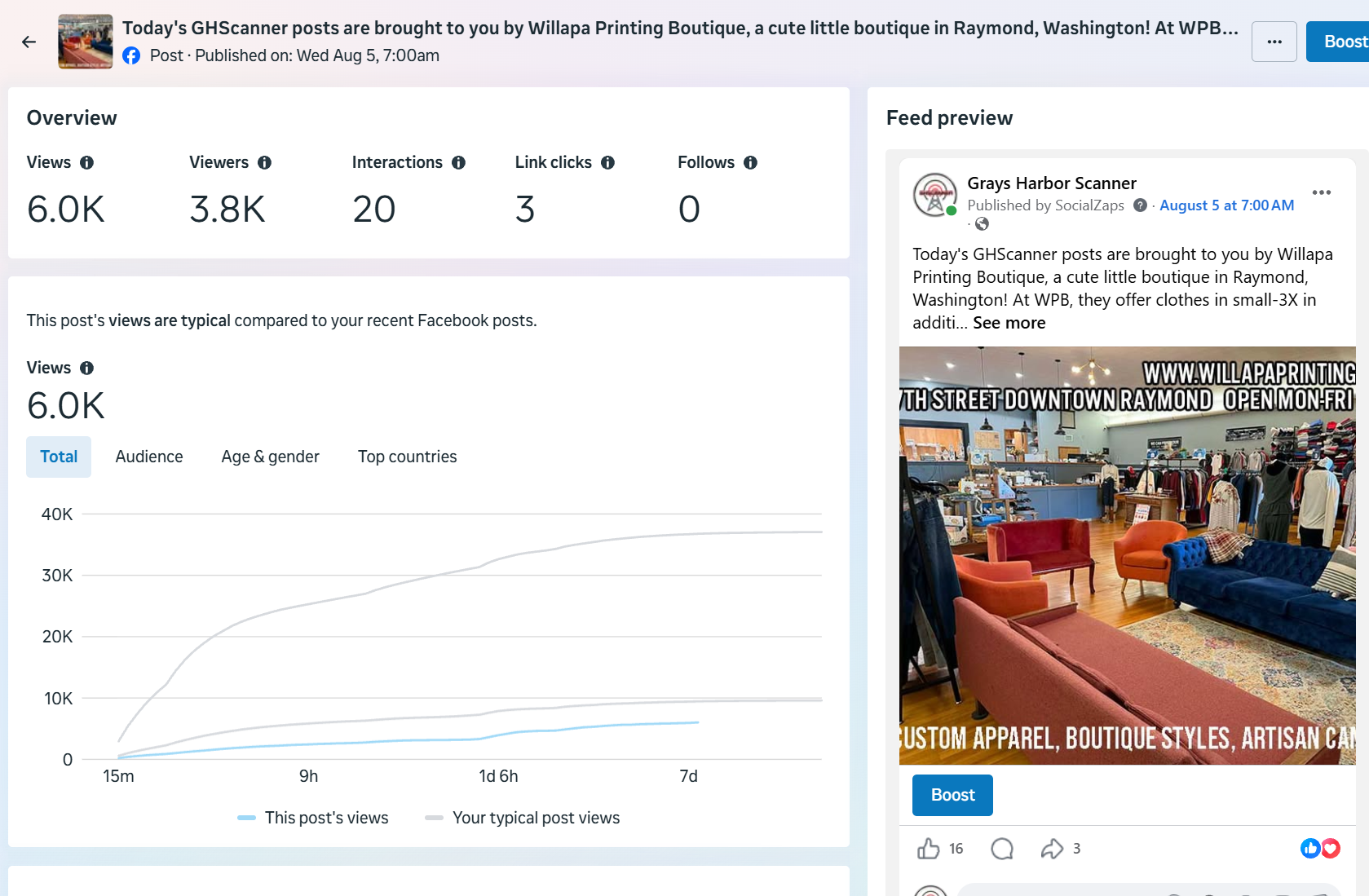Click the 'views are typical' summary sentence
This screenshot has height=896, width=1369.
[x=281, y=320]
